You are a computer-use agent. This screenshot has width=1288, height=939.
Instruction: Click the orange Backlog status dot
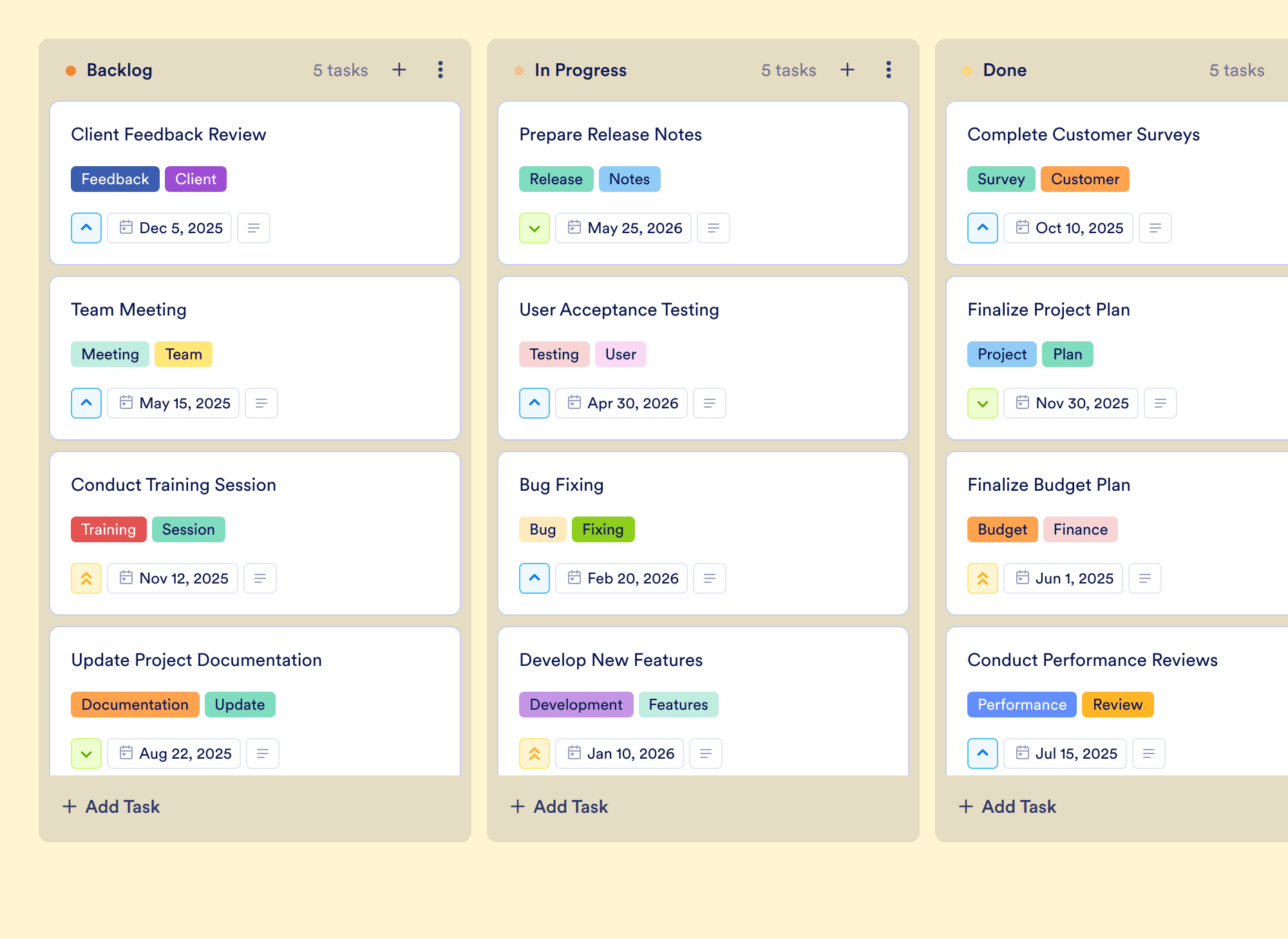coord(71,70)
